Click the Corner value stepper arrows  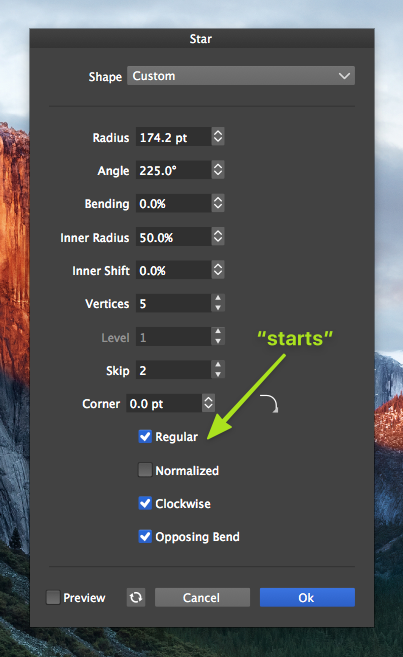(208, 403)
